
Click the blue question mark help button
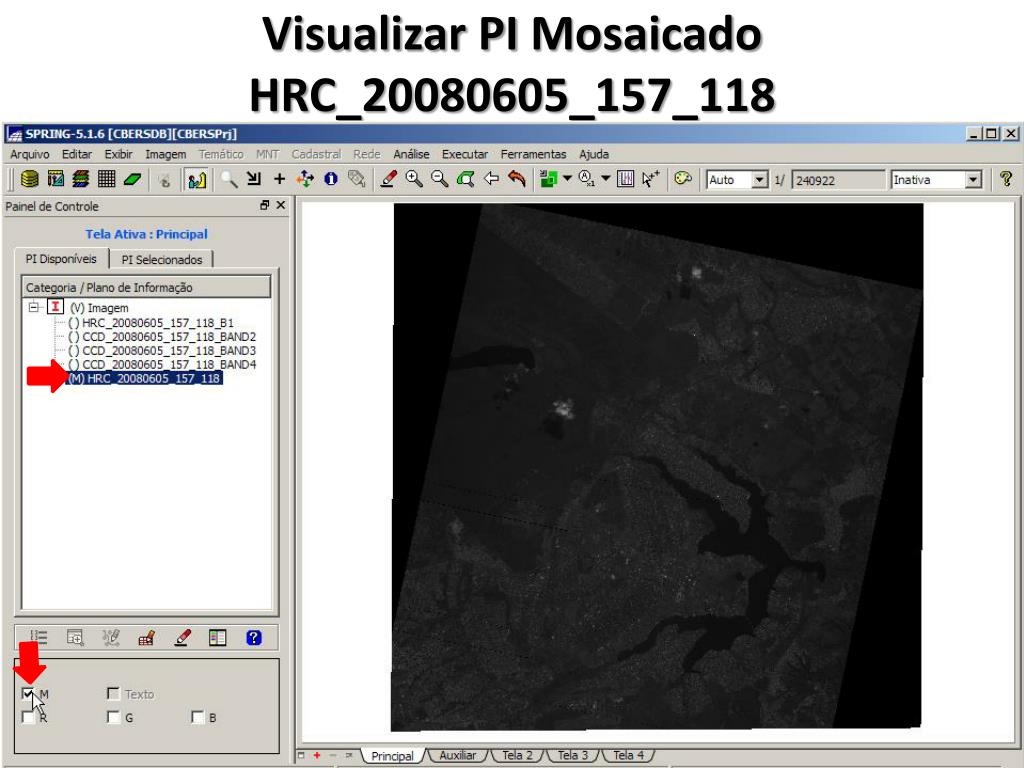point(254,637)
